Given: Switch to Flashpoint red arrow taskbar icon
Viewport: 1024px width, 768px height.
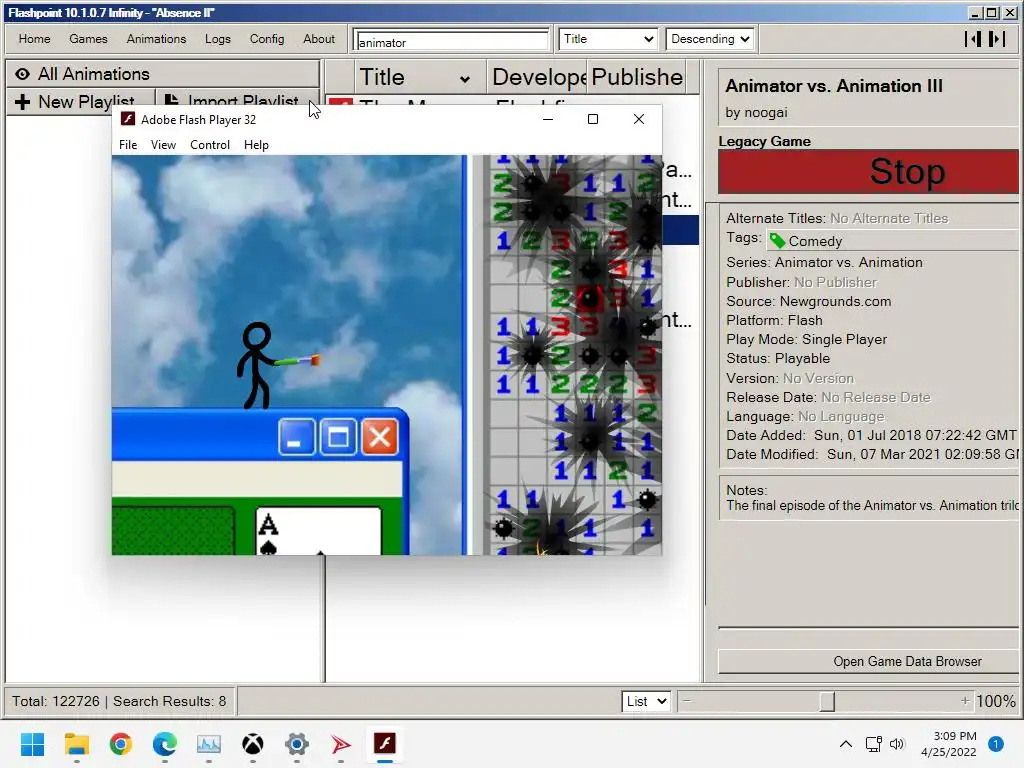Looking at the screenshot, I should point(340,744).
